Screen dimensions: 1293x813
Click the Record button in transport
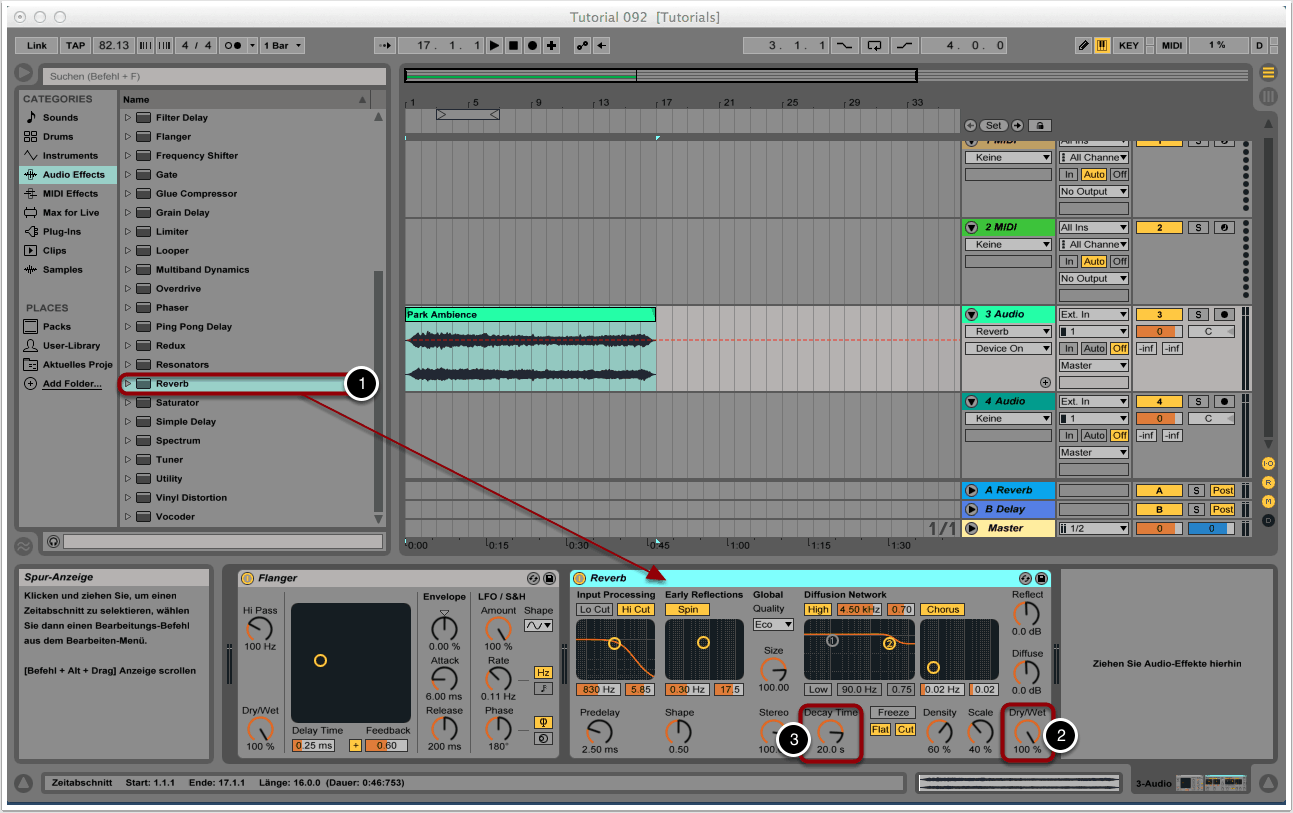(x=532, y=46)
